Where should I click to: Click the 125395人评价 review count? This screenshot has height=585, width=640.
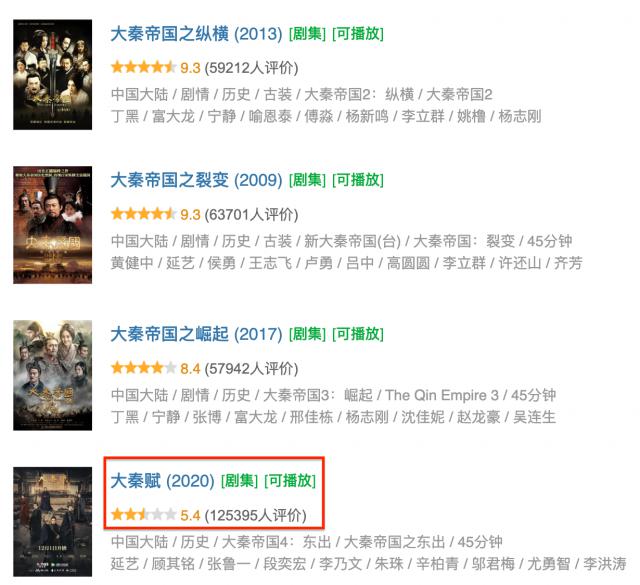256,515
